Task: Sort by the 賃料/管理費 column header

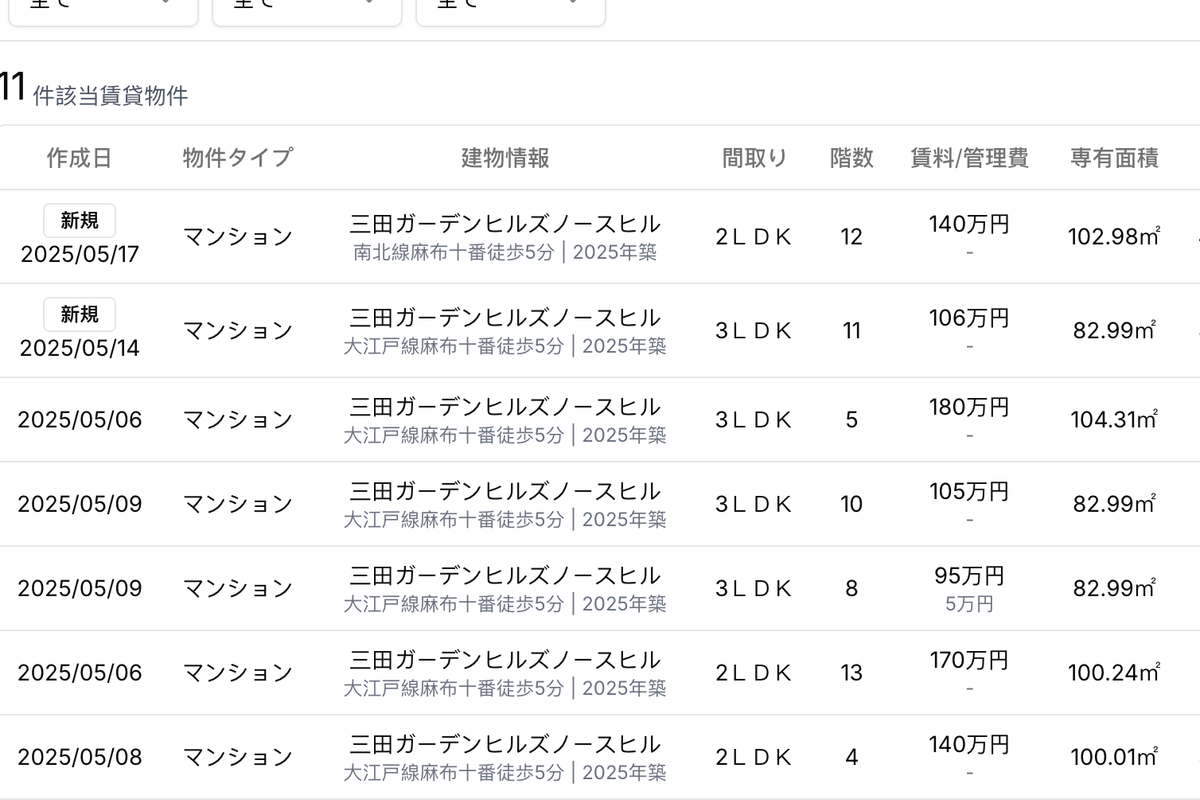Action: point(966,157)
